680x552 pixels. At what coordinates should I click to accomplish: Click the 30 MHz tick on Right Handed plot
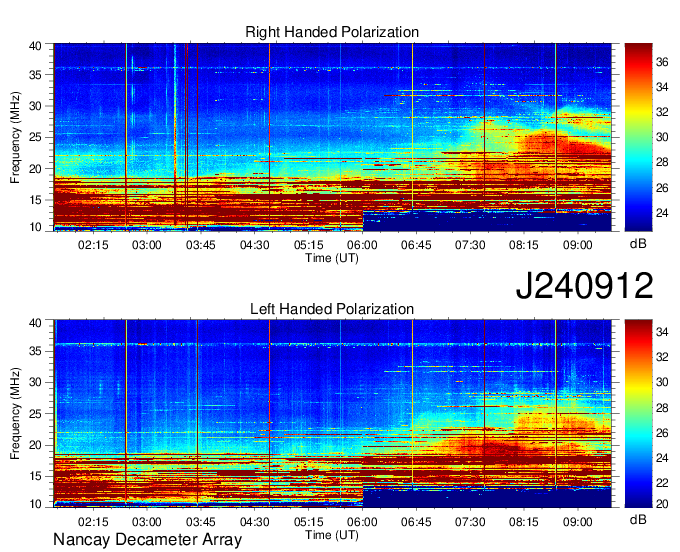coord(35,106)
